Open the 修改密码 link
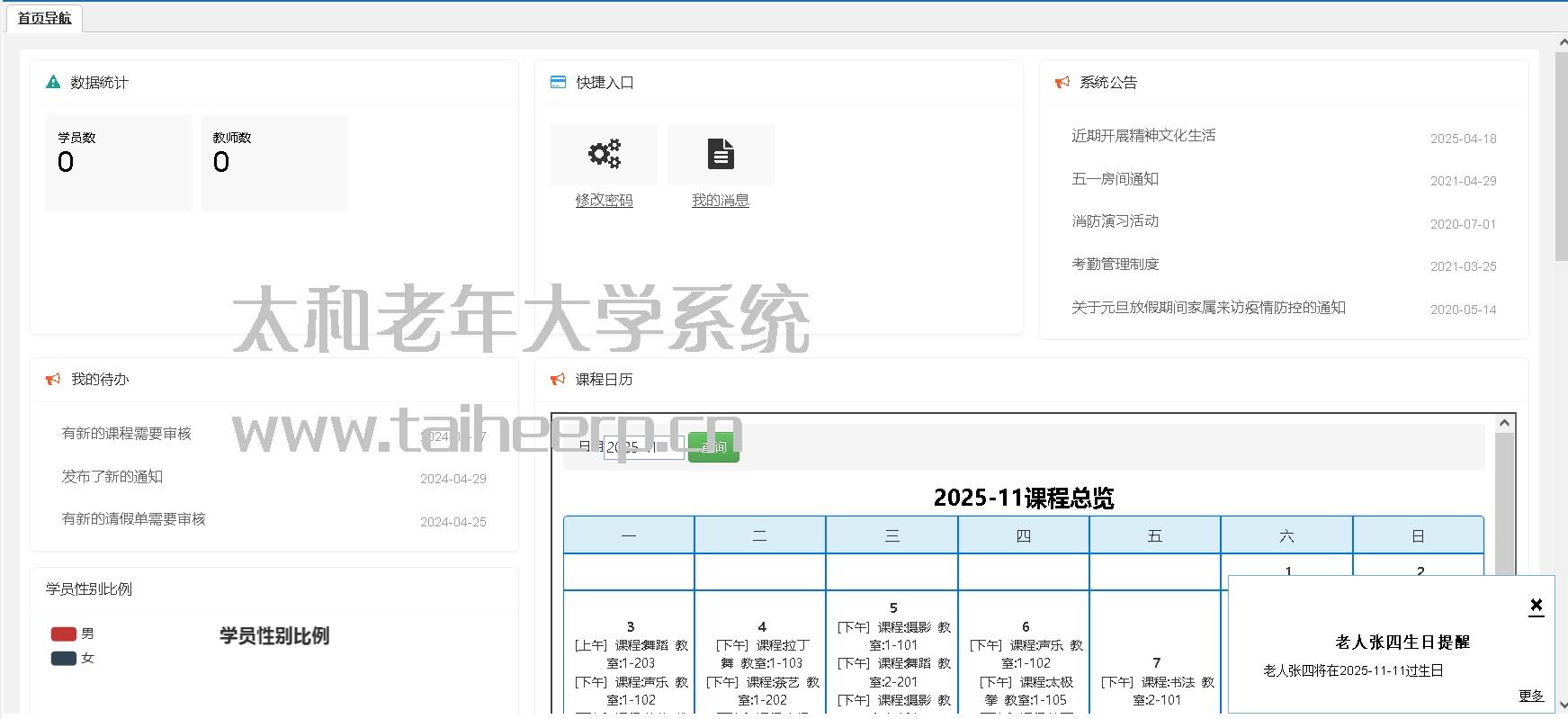Image resolution: width=1568 pixels, height=719 pixels. (x=604, y=201)
